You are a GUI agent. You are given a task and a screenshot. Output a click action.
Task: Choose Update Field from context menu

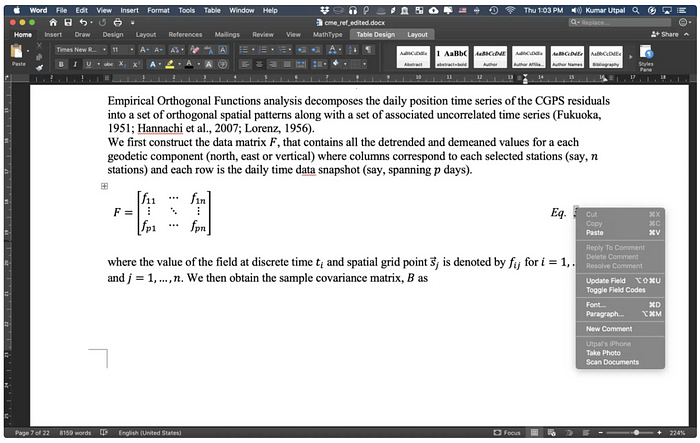click(623, 280)
